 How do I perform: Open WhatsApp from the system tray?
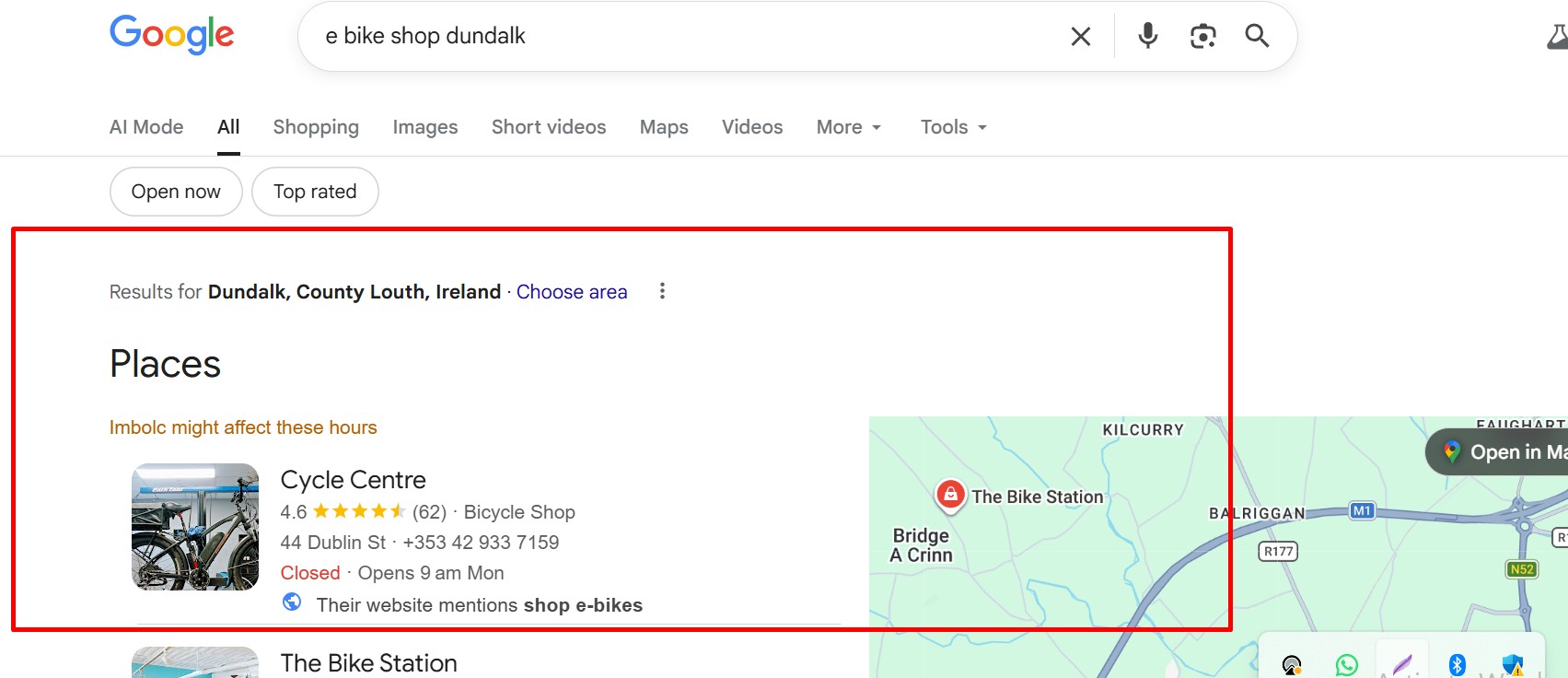(1346, 664)
